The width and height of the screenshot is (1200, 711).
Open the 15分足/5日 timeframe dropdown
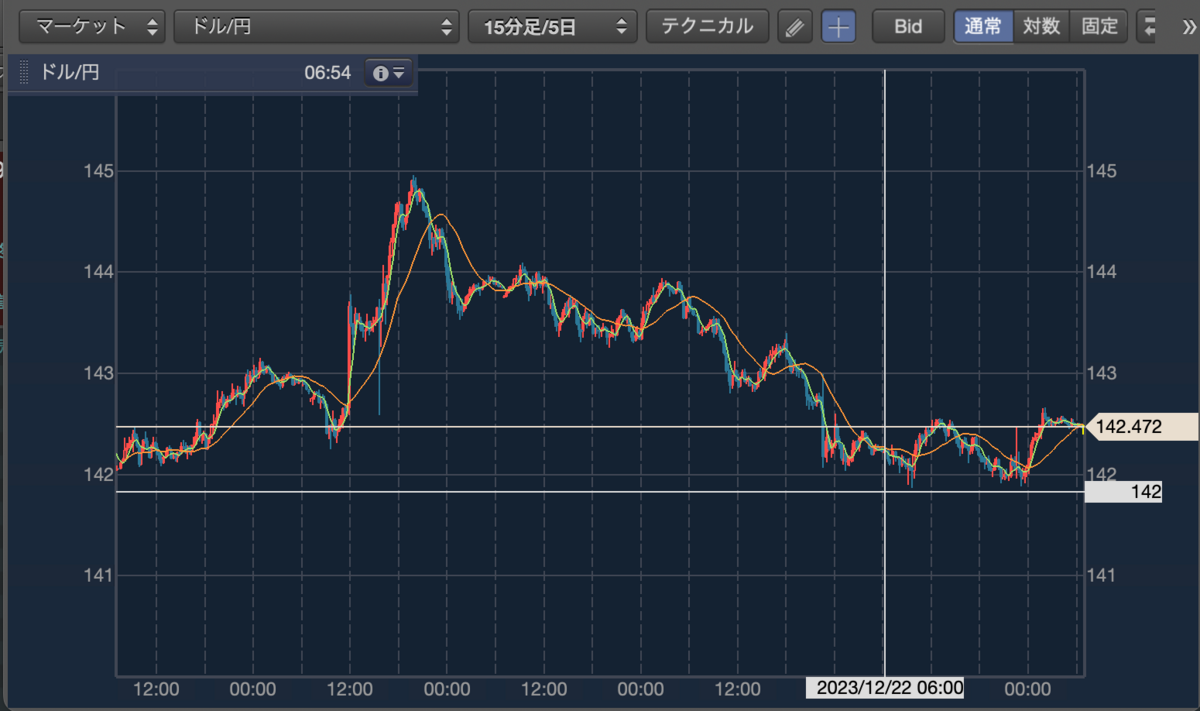[x=552, y=27]
